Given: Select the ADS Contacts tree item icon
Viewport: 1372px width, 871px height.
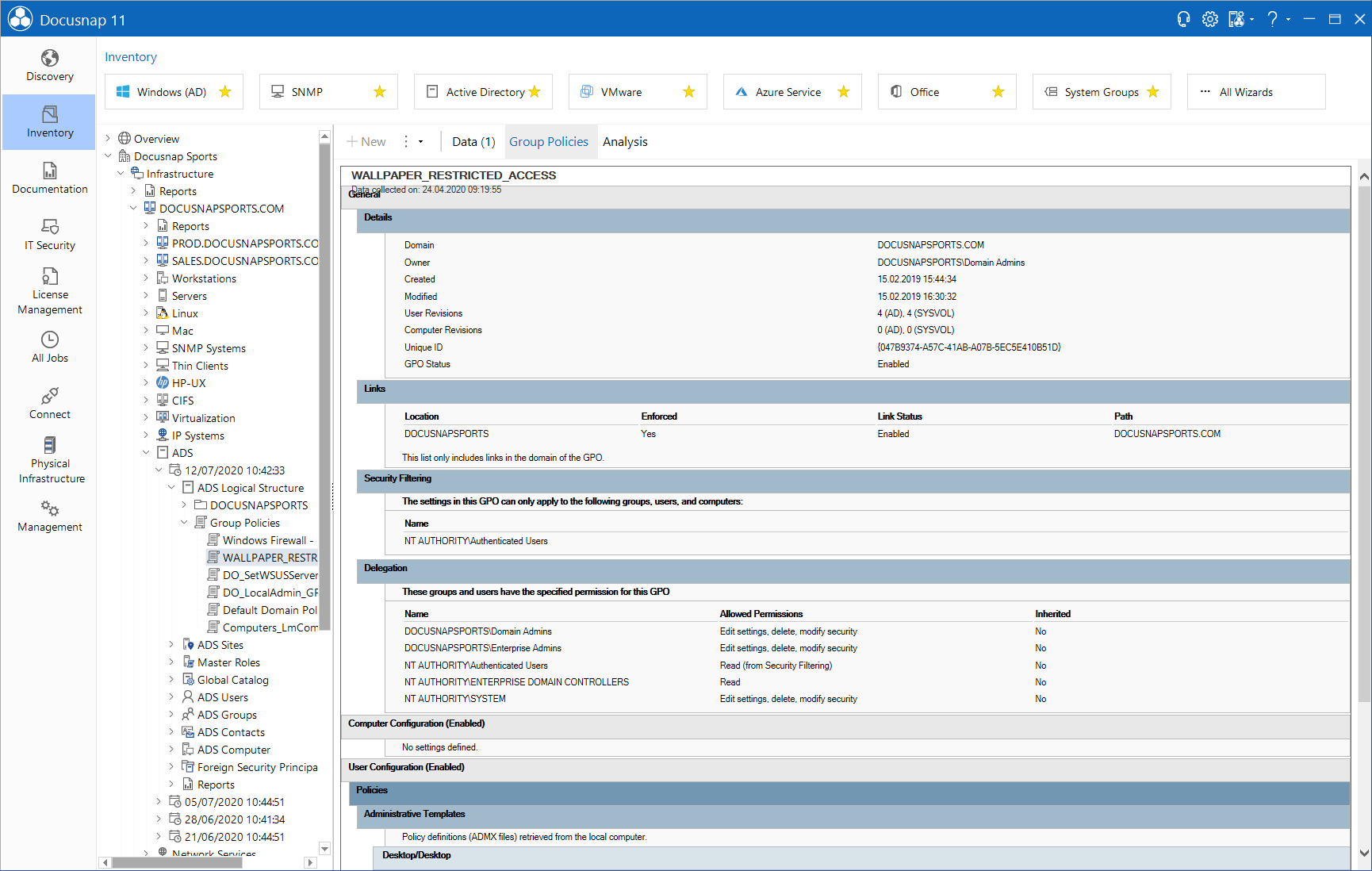Looking at the screenshot, I should [x=188, y=732].
